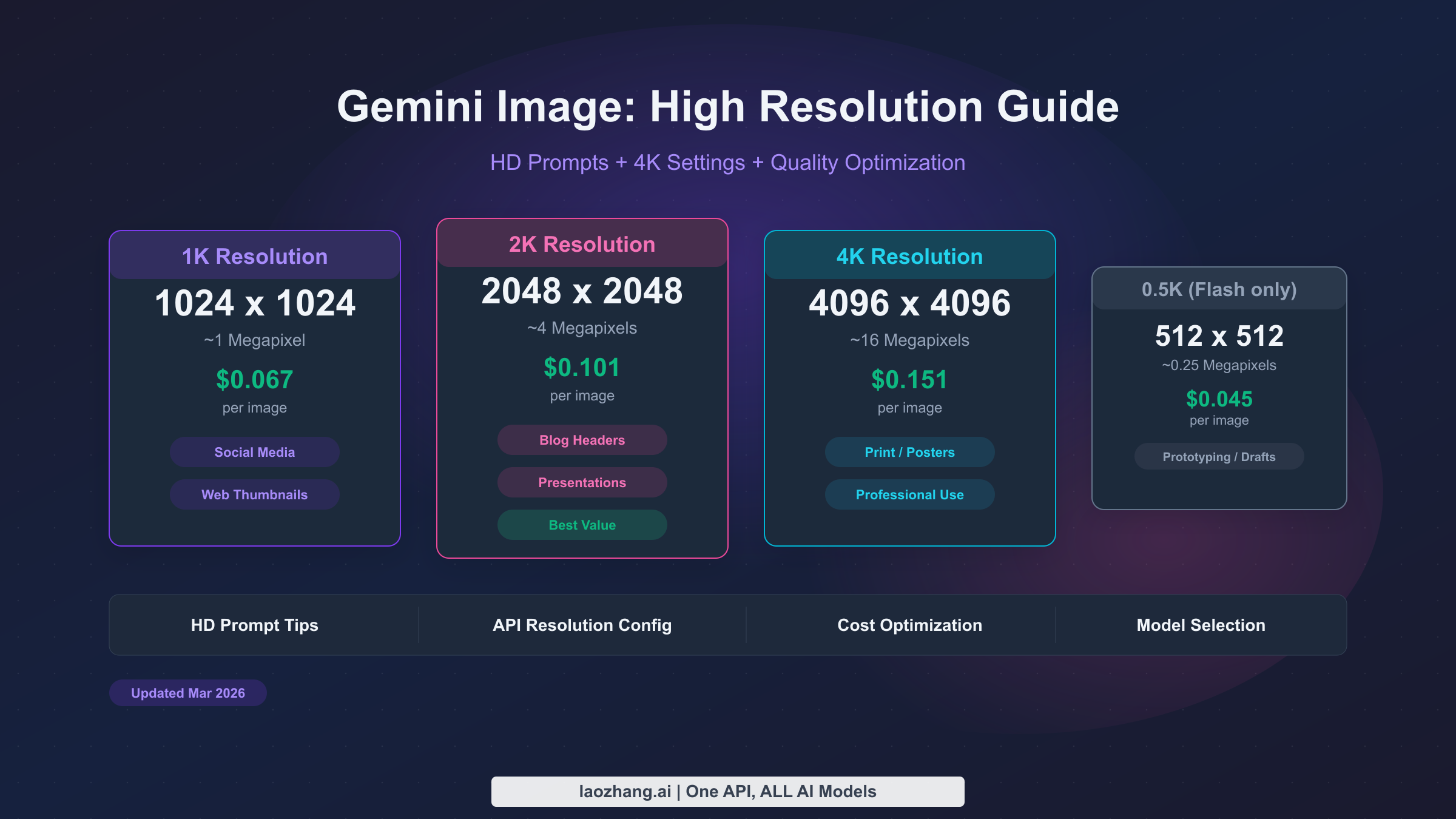Click the Print / Posters tag
1456x819 pixels.
click(909, 452)
